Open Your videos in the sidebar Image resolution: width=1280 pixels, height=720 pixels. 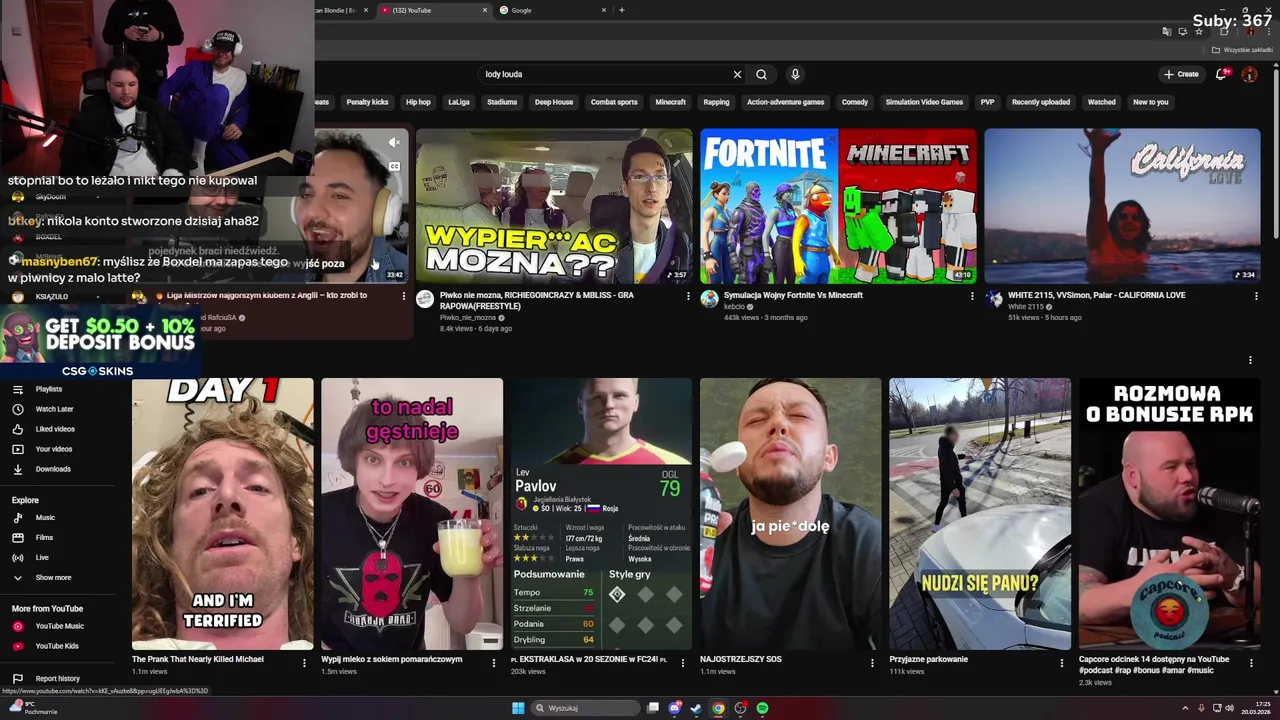tap(54, 449)
